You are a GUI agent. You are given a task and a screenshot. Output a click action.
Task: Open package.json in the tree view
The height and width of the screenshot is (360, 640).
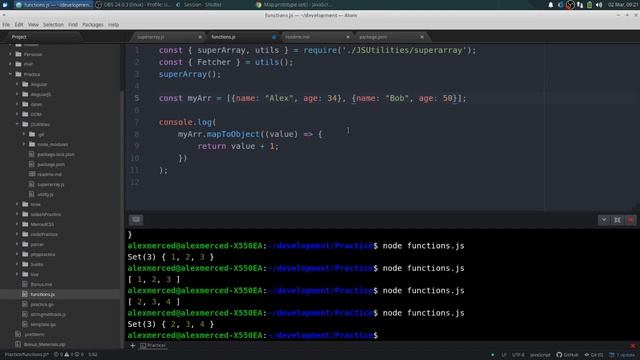tap(51, 164)
